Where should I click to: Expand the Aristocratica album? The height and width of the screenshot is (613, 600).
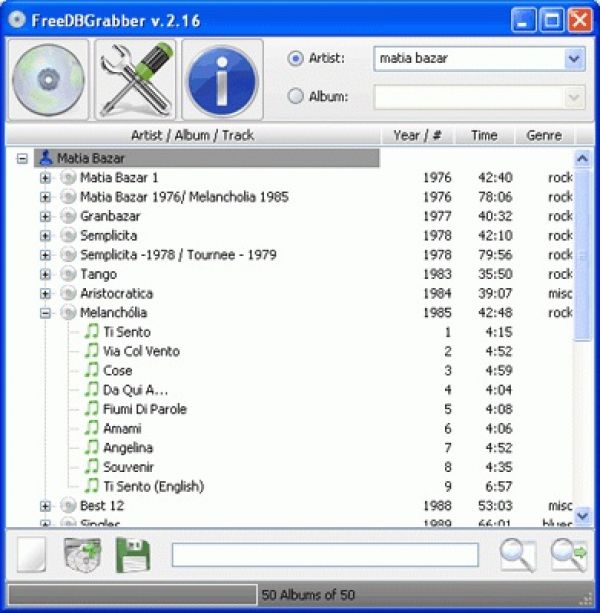tap(45, 294)
